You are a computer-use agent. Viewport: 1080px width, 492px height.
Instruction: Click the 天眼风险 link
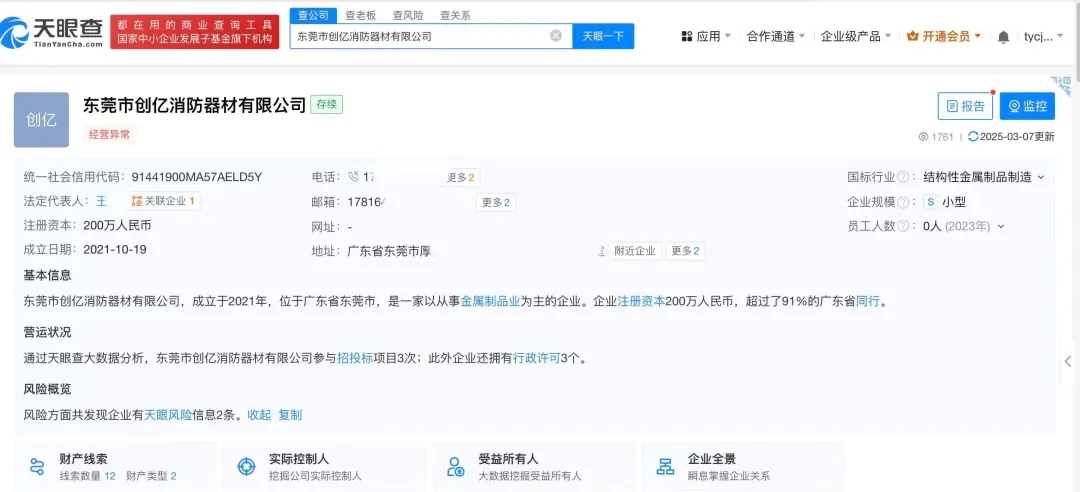click(x=168, y=415)
